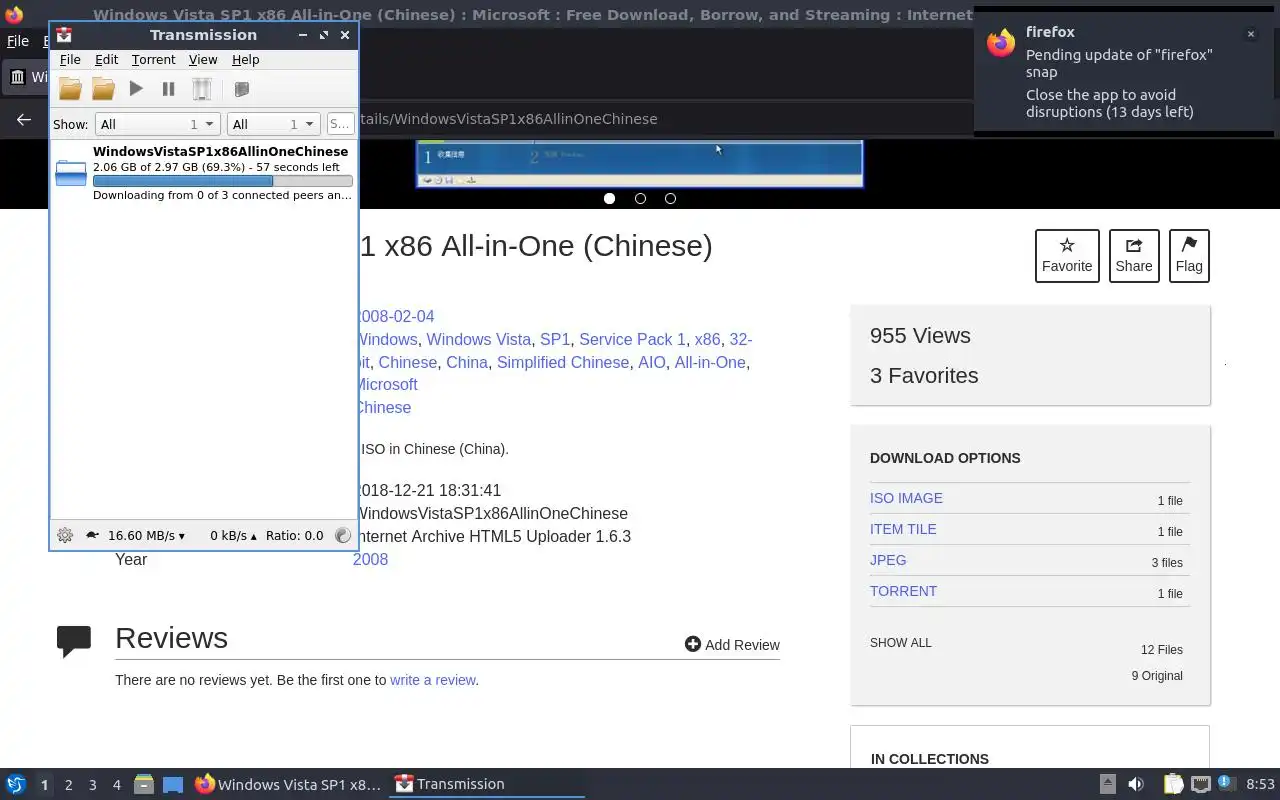Flag this item with the Flag button
The width and height of the screenshot is (1280, 800).
[x=1189, y=256]
